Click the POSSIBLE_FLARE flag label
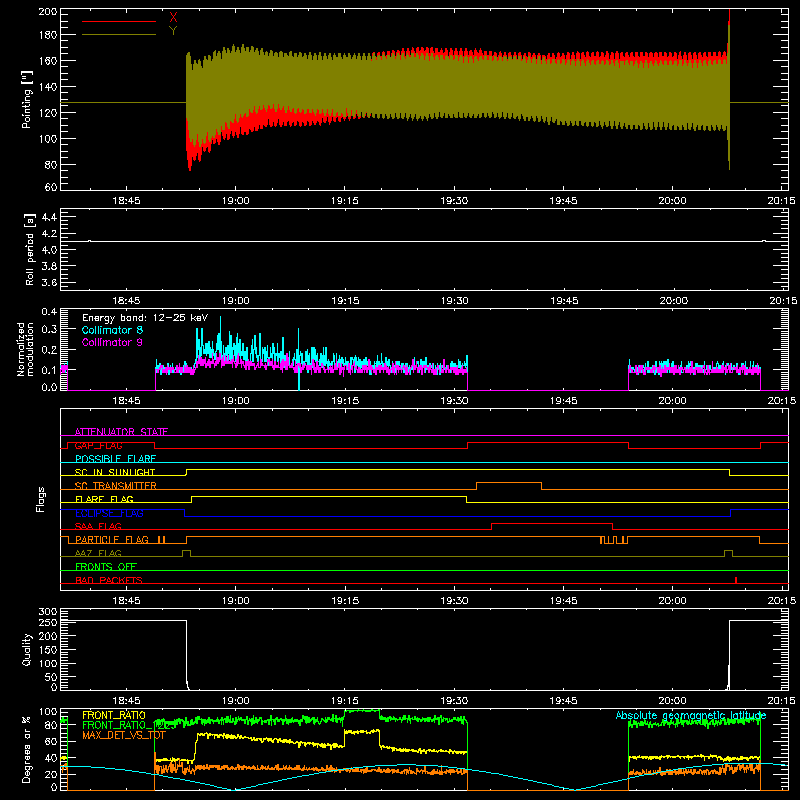 (x=115, y=459)
